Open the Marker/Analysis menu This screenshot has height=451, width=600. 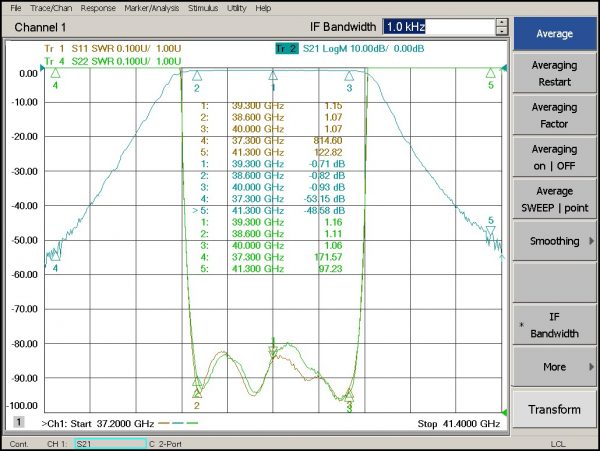pyautogui.click(x=152, y=8)
